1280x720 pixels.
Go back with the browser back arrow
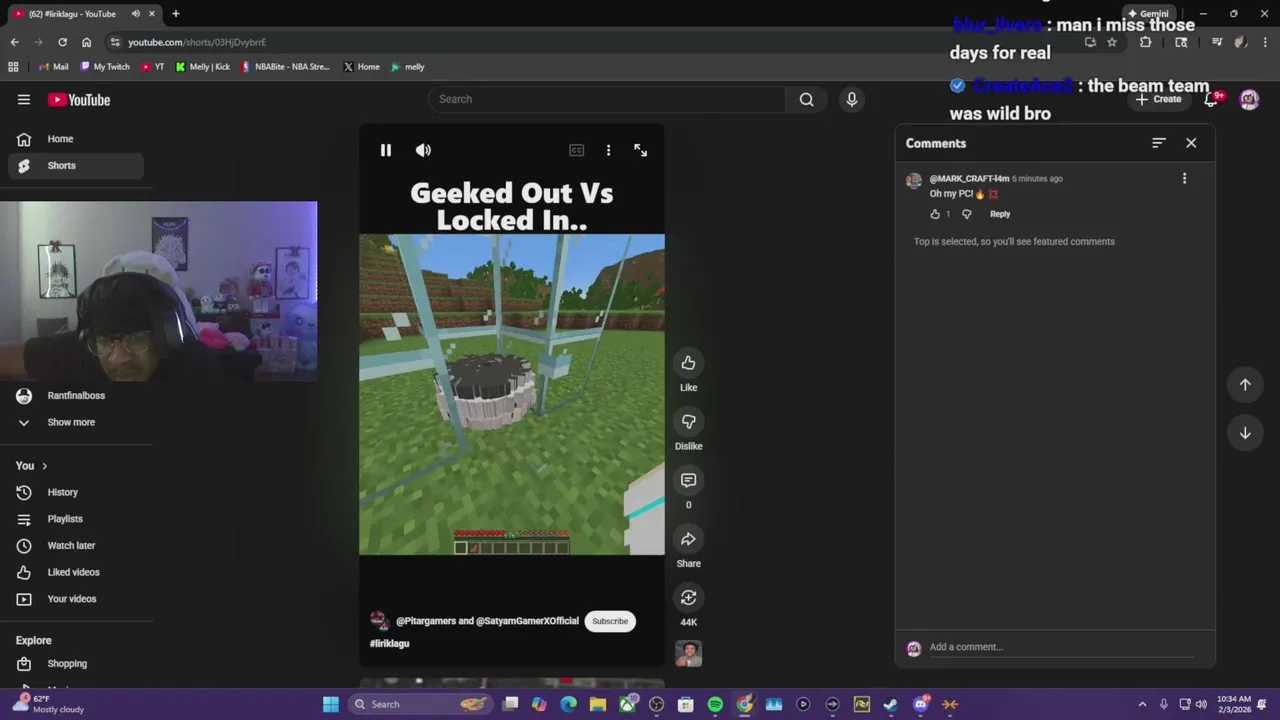click(14, 42)
